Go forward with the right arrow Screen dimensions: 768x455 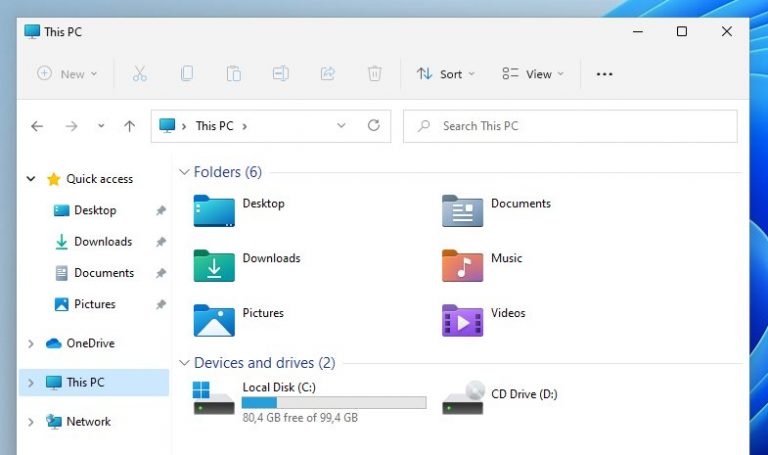[x=72, y=126]
